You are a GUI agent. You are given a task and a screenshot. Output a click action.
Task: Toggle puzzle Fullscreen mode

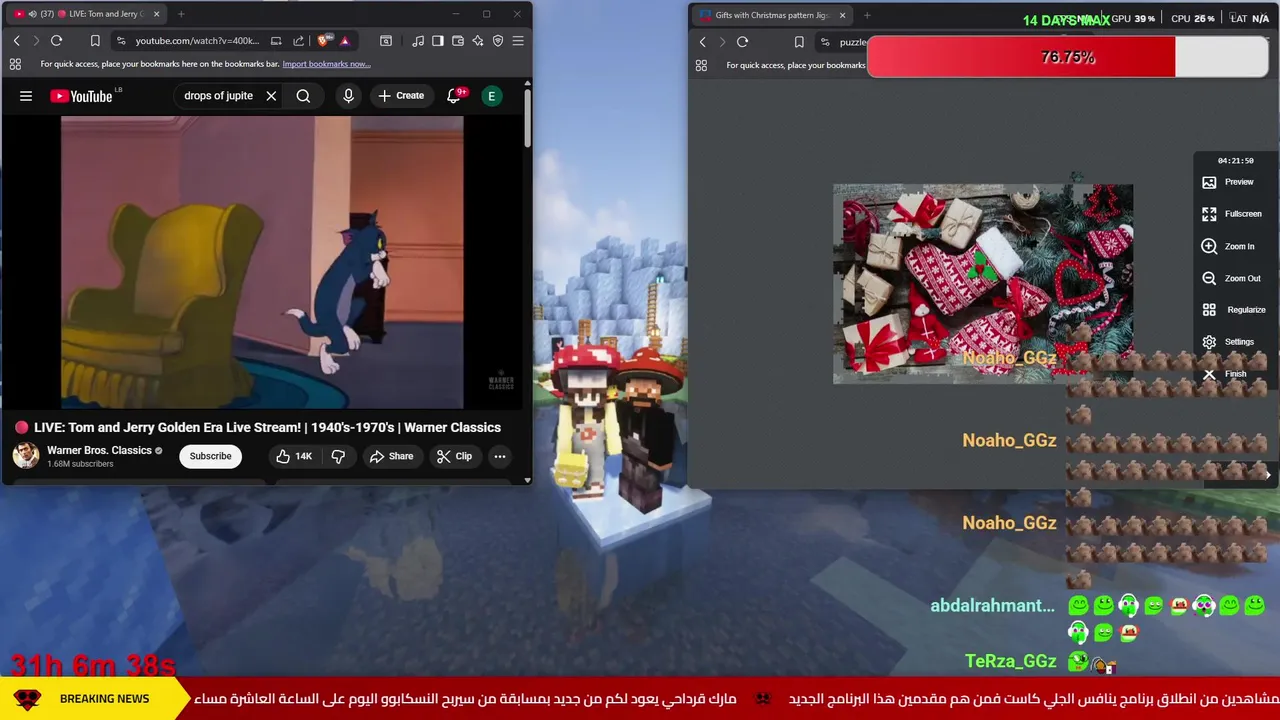click(1232, 214)
